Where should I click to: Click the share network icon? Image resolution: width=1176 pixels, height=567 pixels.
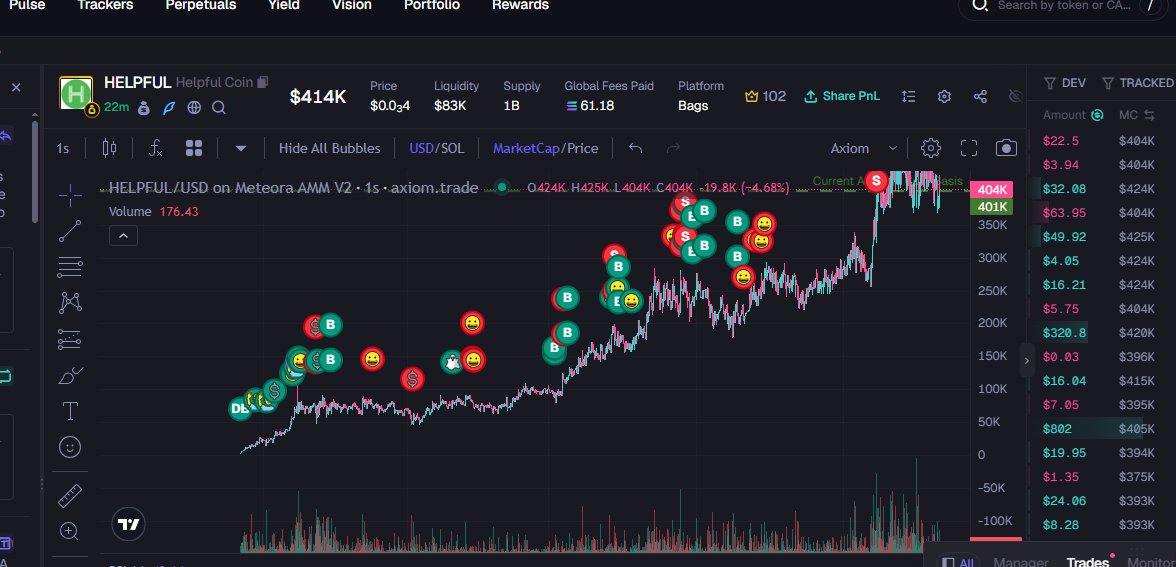click(980, 97)
